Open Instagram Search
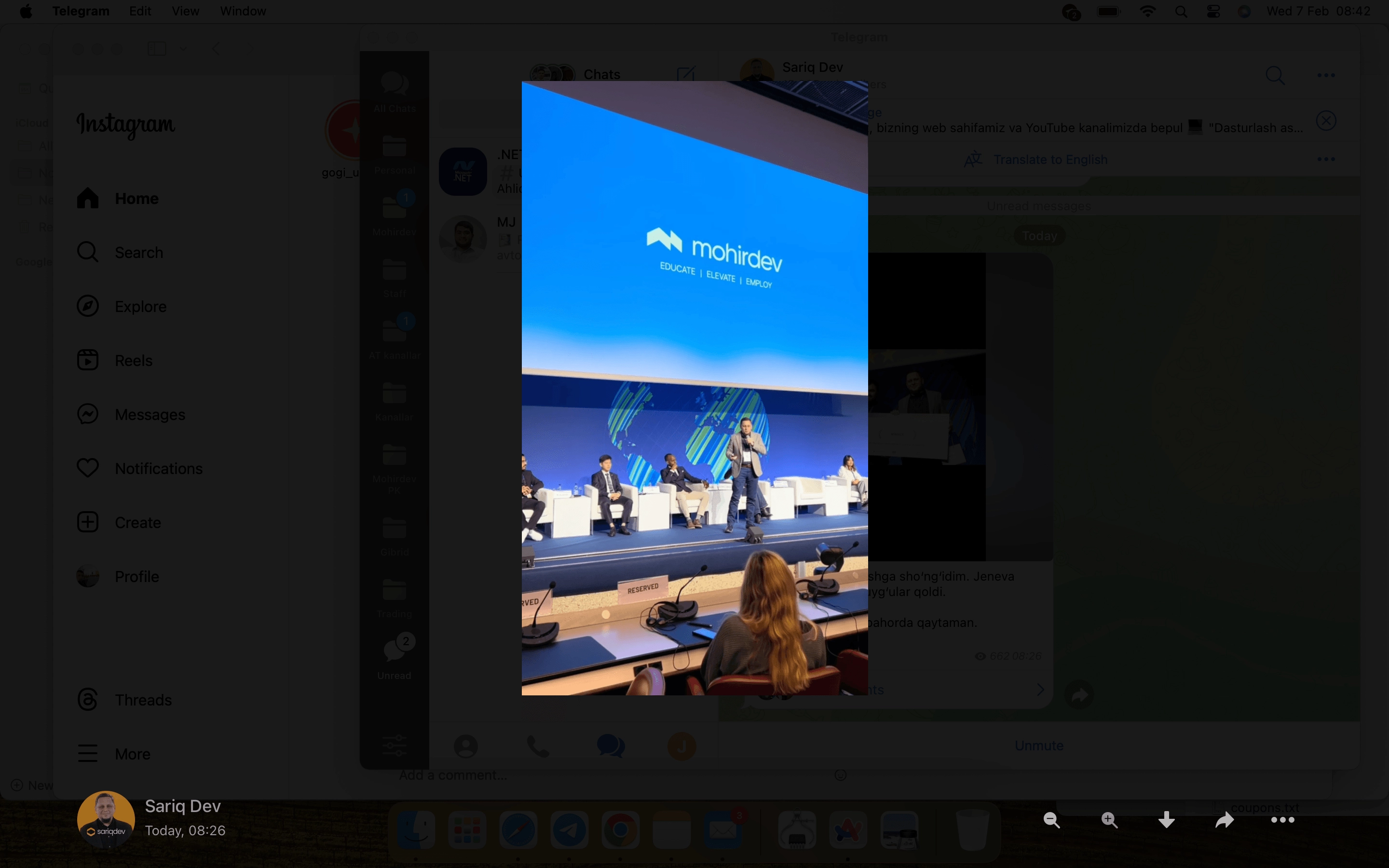This screenshot has width=1389, height=868. tap(120, 253)
